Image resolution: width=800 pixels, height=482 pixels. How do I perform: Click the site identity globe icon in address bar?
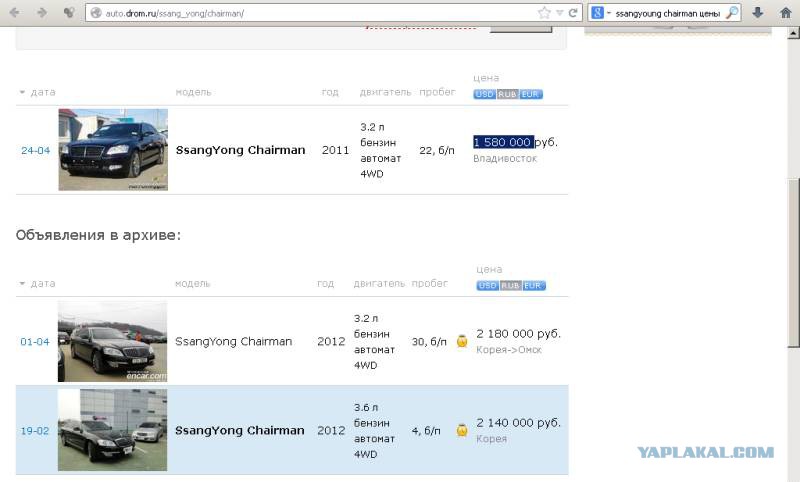coord(96,13)
